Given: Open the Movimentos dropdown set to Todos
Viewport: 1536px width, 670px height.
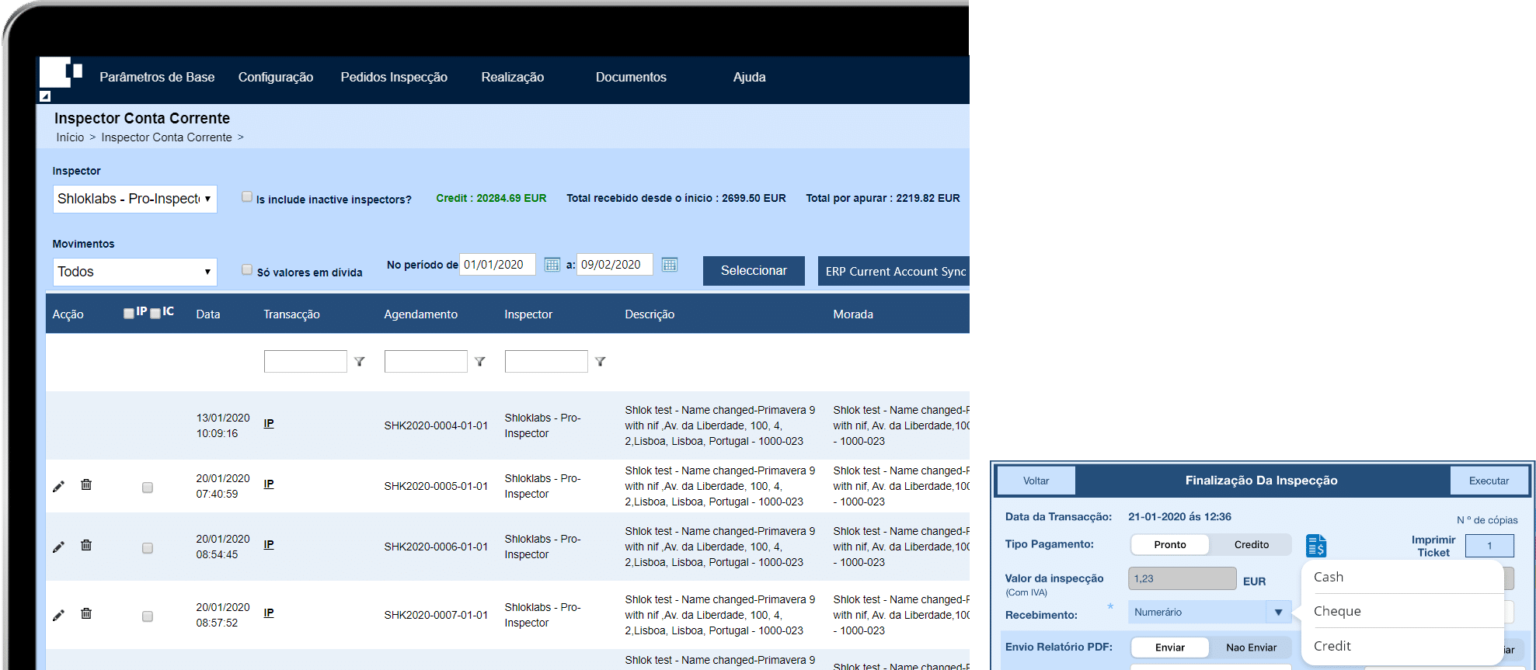Looking at the screenshot, I should coord(135,271).
